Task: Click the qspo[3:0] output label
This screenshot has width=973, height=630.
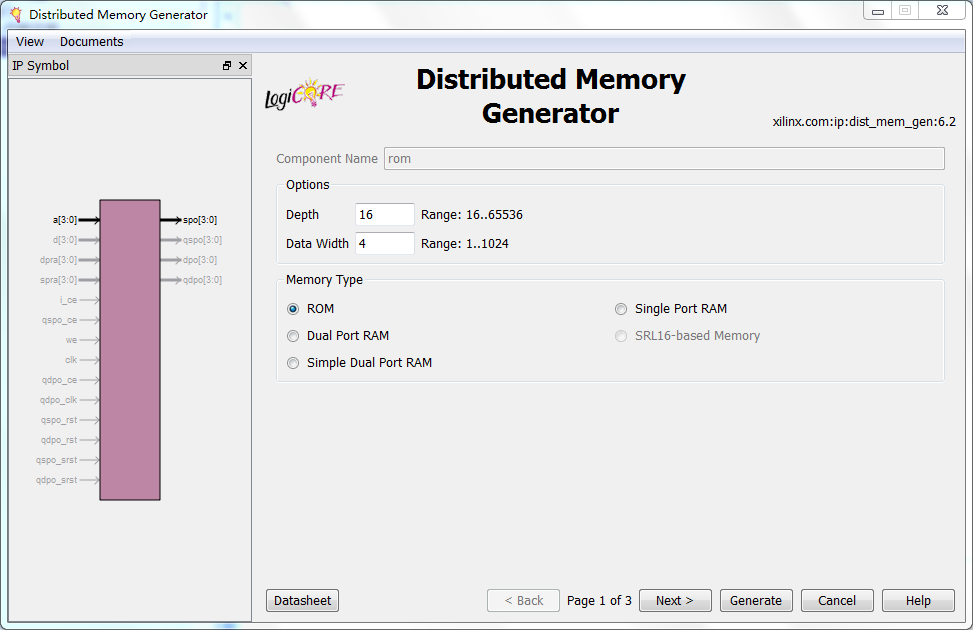Action: click(x=202, y=240)
